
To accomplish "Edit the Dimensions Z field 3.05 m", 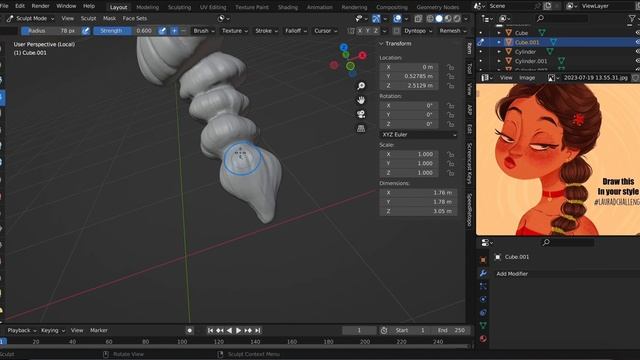I will 418,211.
